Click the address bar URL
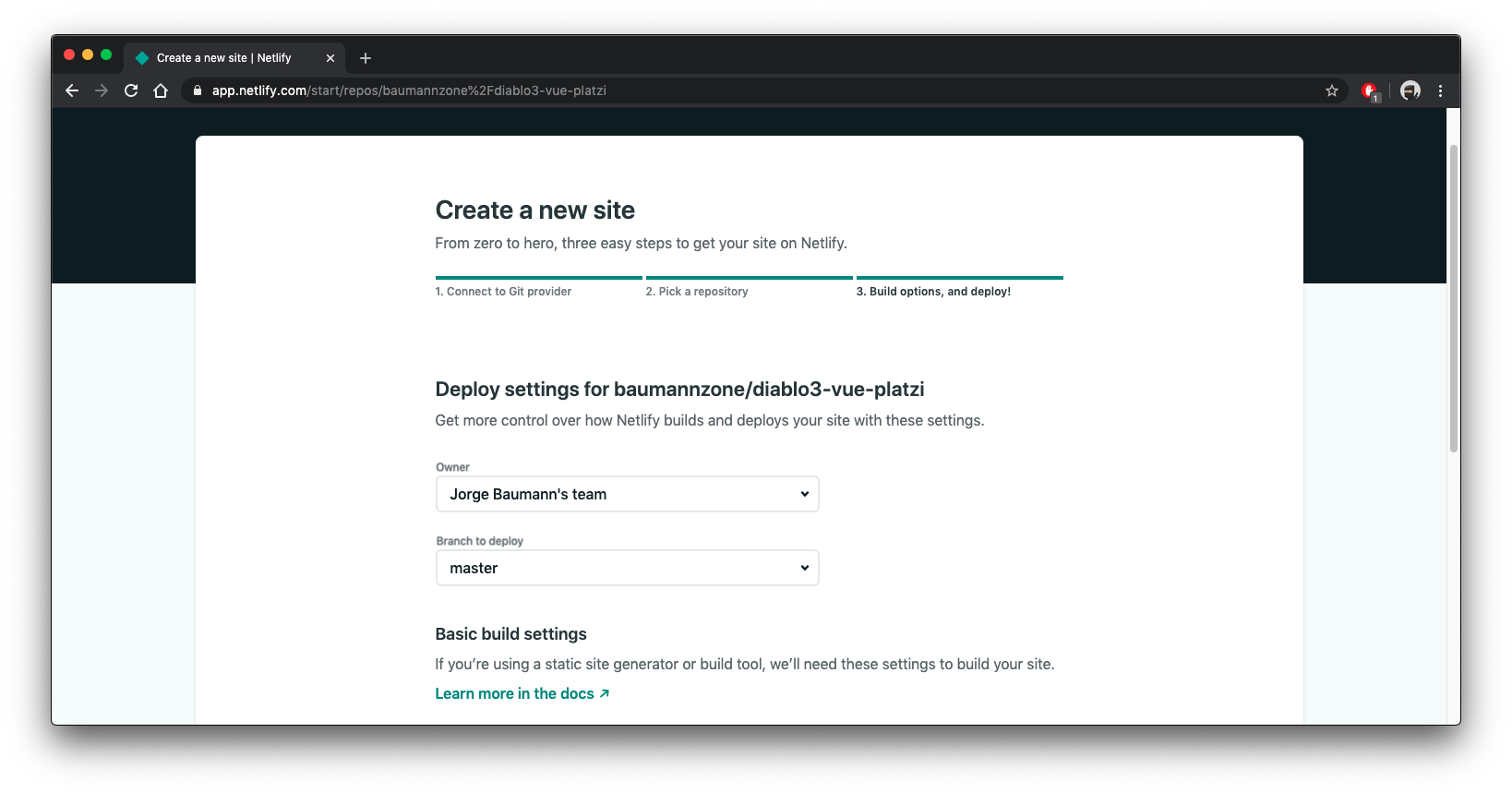Viewport: 1512px width, 793px height. coord(409,90)
